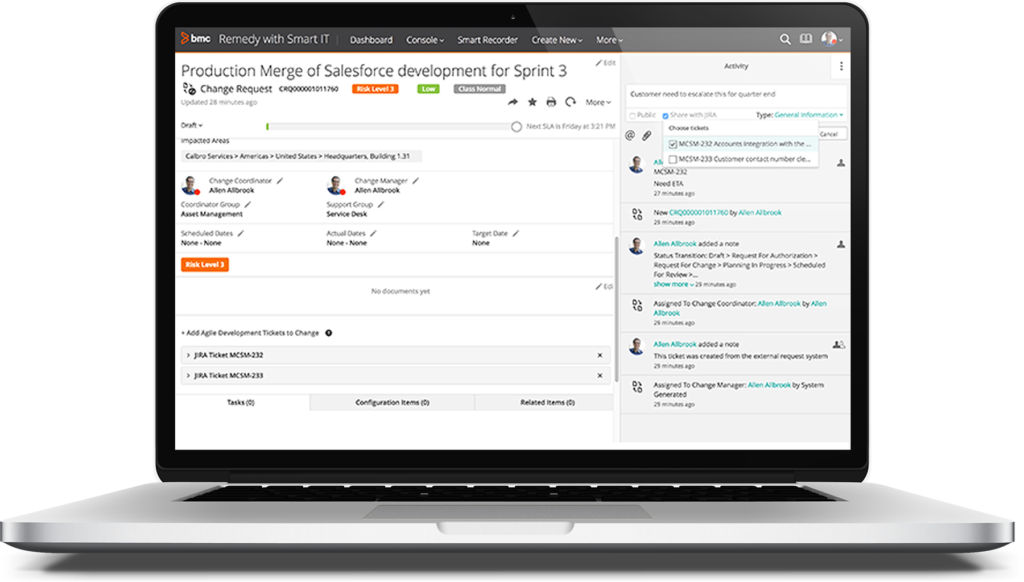Viewport: 1024px width, 582px height.
Task: Edit Coordinator Group pencil icon
Action: pyautogui.click(x=248, y=204)
